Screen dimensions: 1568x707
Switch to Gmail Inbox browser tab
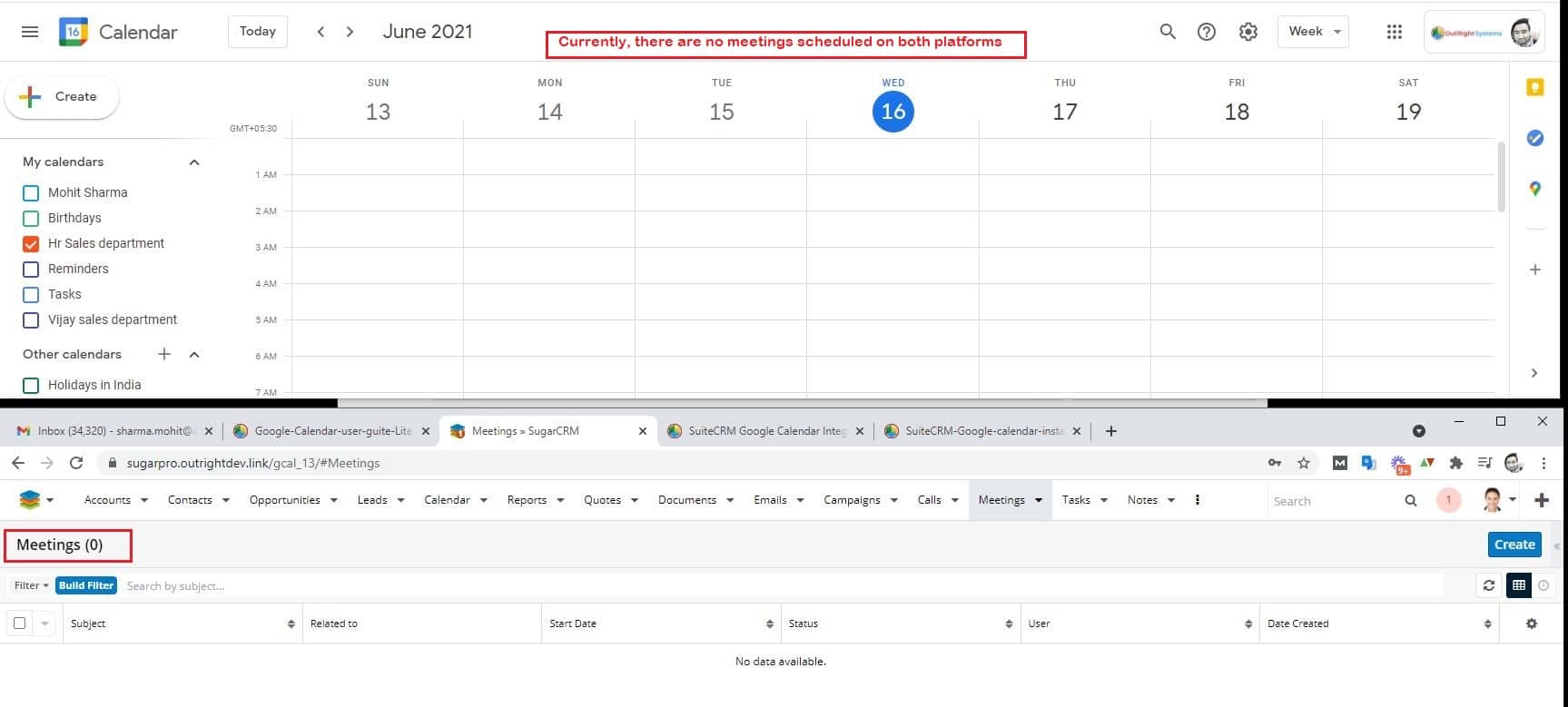click(114, 431)
